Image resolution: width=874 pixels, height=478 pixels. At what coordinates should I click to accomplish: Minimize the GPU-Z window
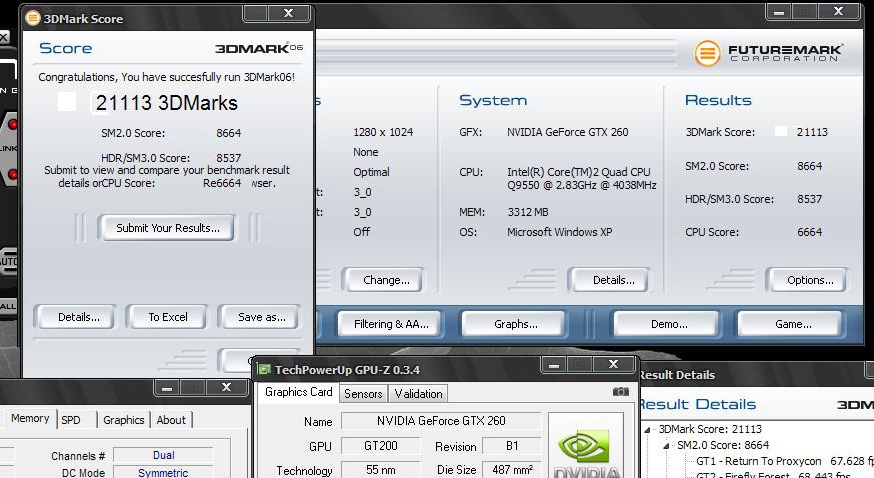553,365
